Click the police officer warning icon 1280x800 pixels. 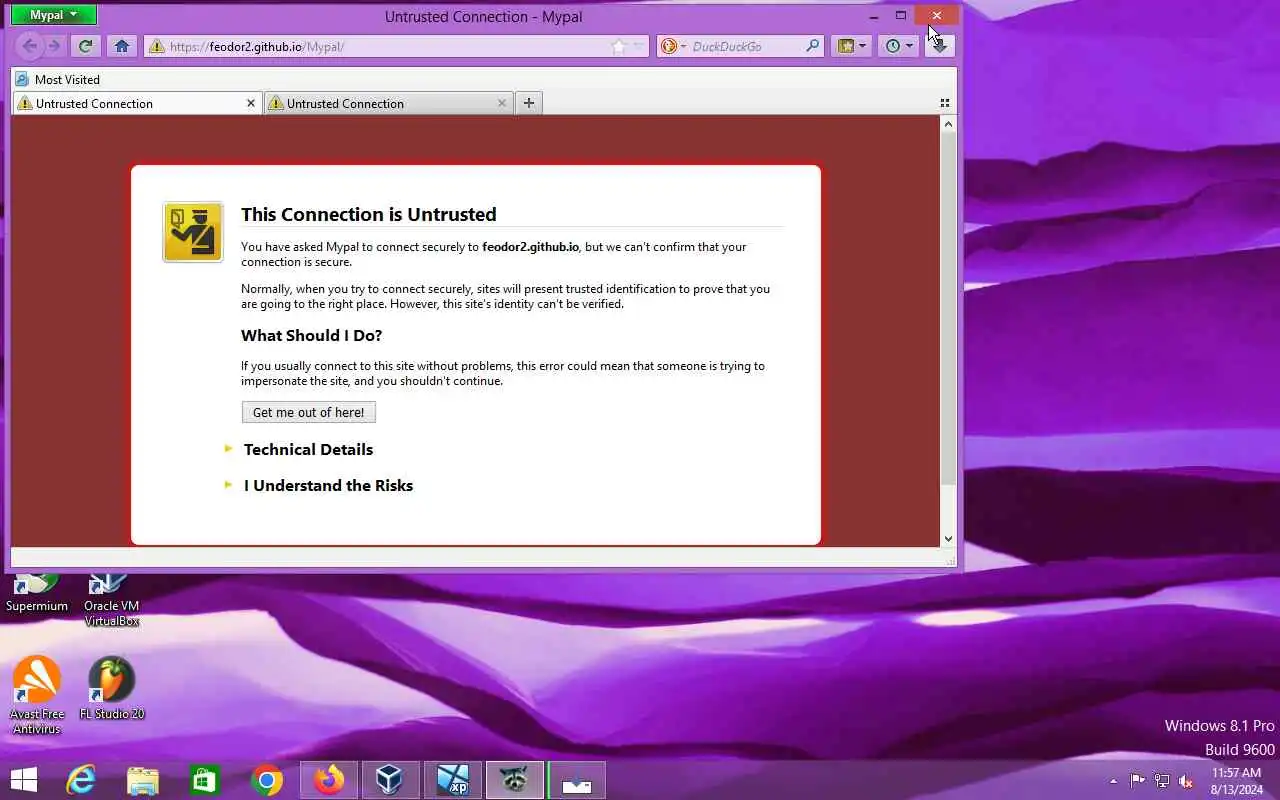coord(193,232)
